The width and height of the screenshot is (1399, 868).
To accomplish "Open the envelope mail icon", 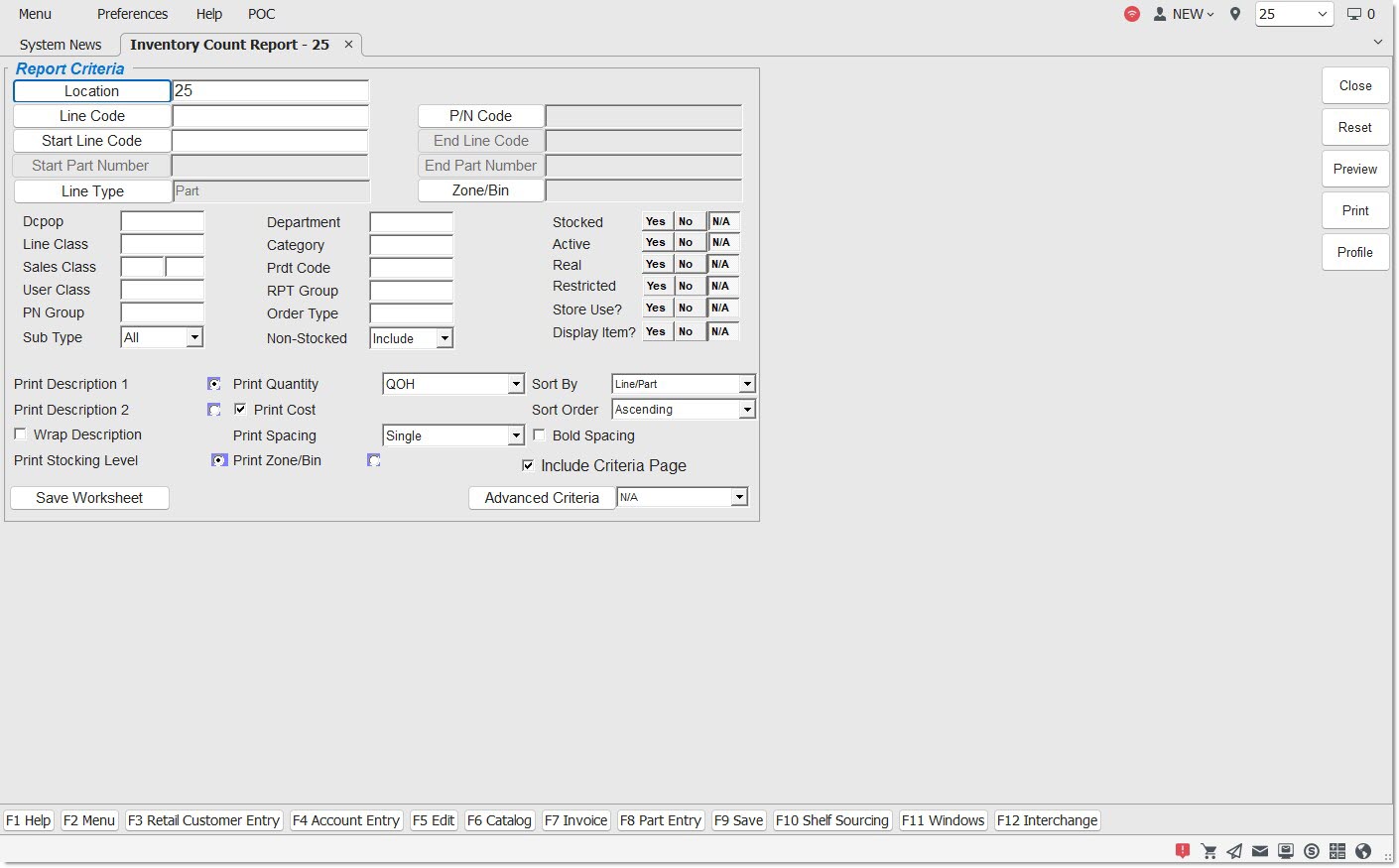I will click(x=1260, y=851).
